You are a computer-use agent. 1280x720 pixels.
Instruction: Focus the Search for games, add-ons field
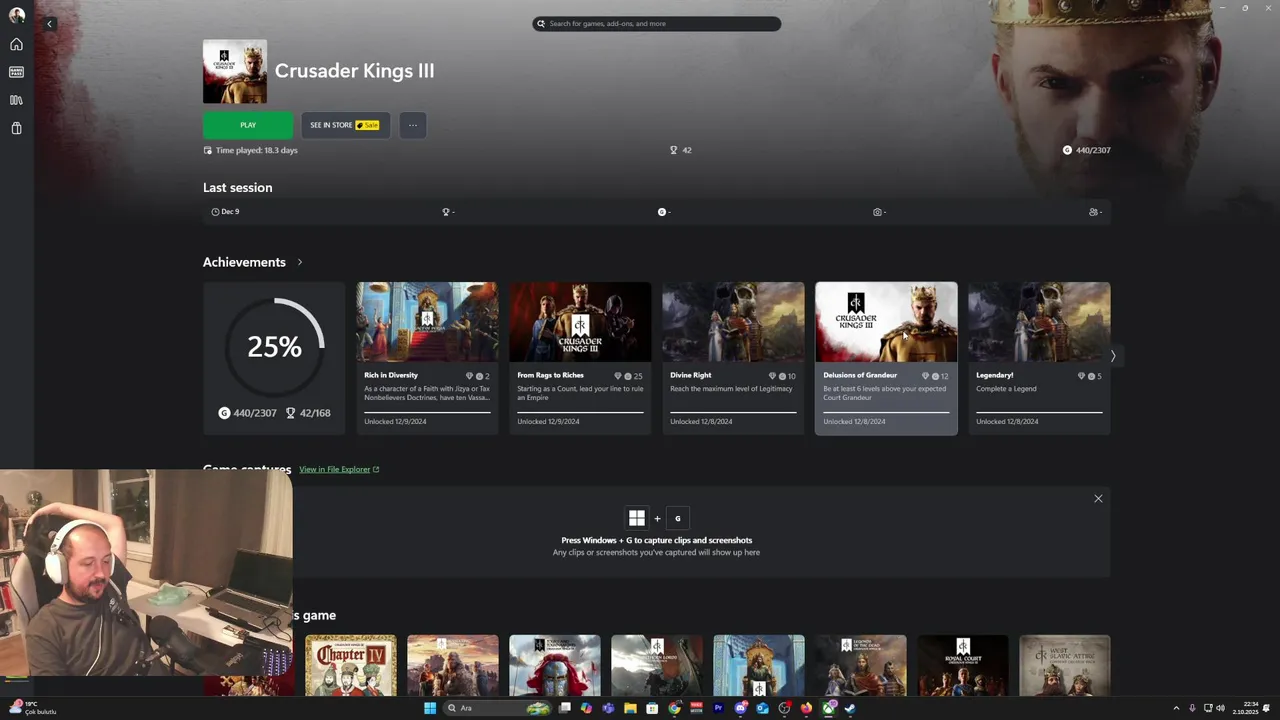pos(656,23)
